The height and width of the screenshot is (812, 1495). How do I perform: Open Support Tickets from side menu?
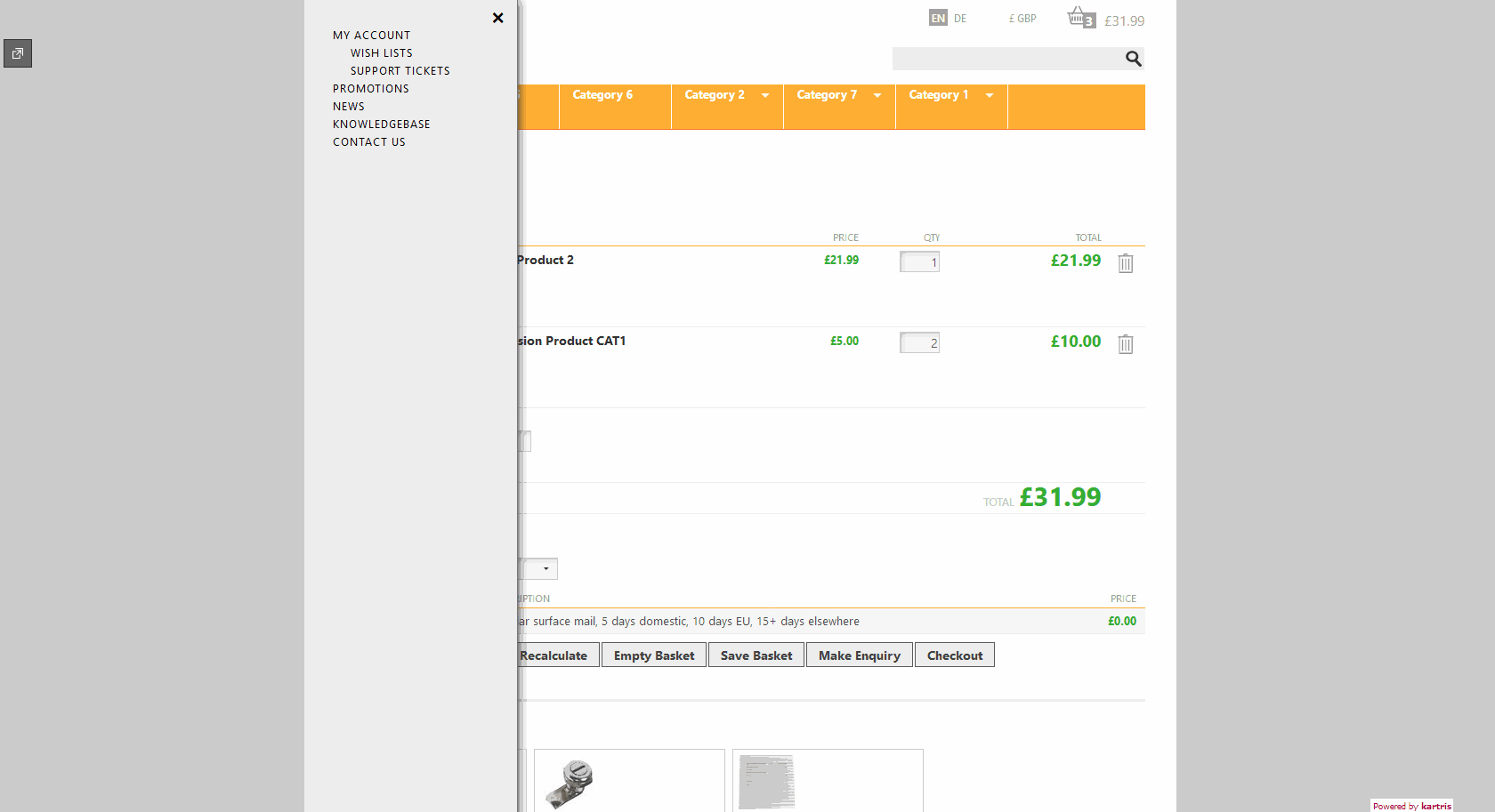pyautogui.click(x=400, y=71)
